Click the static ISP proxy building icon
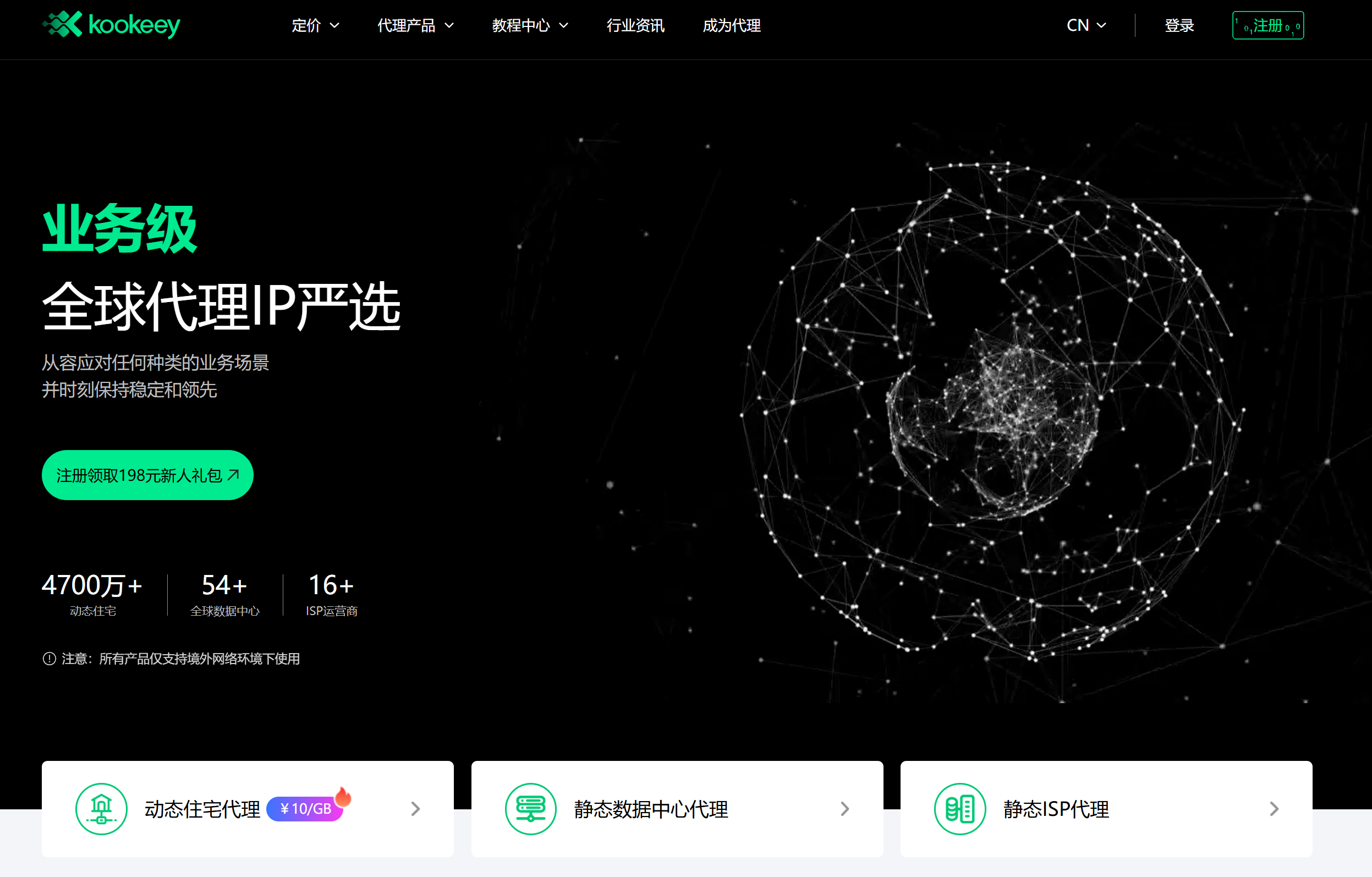Screen dimensions: 1372x877 [x=960, y=809]
